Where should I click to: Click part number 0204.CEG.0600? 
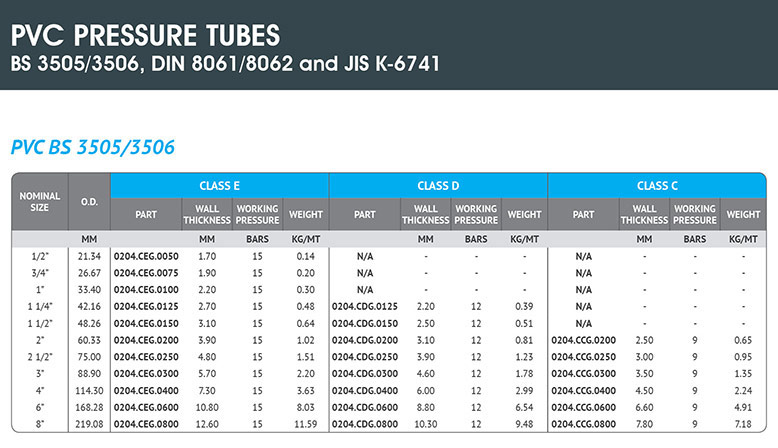point(146,407)
